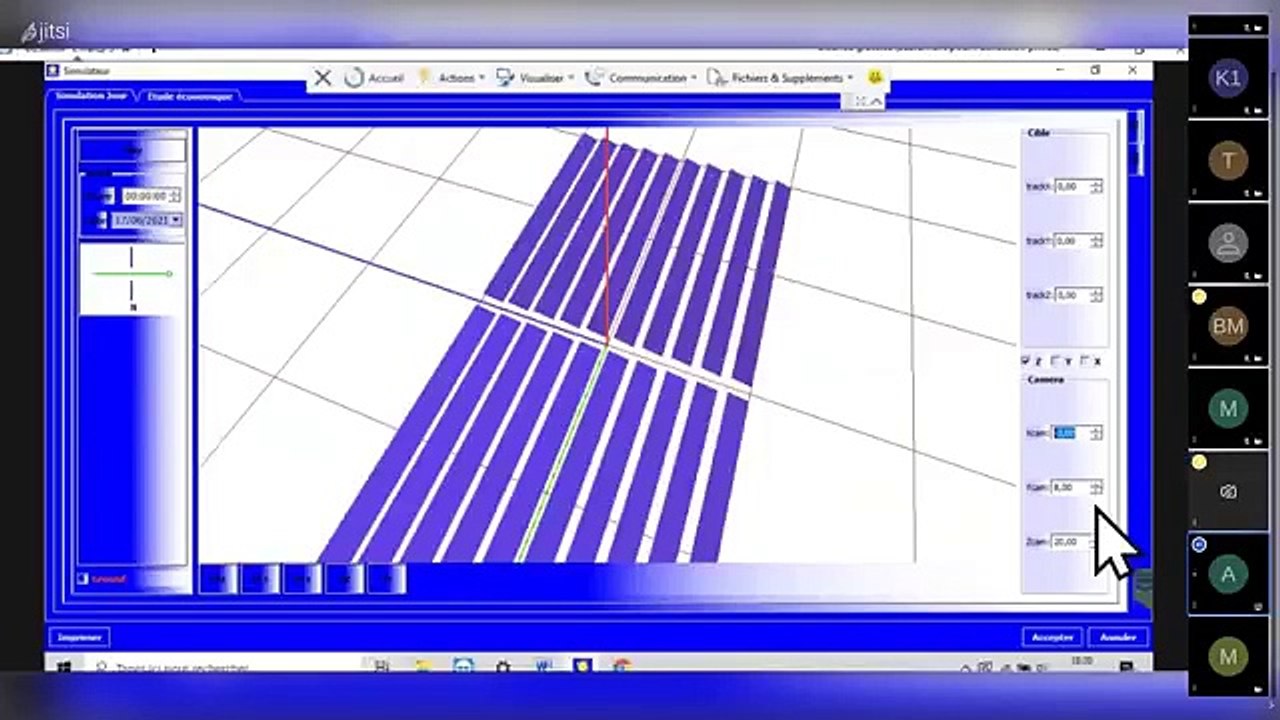Screen dimensions: 1280x720
Task: Open the Accueil home icon
Action: (x=353, y=78)
